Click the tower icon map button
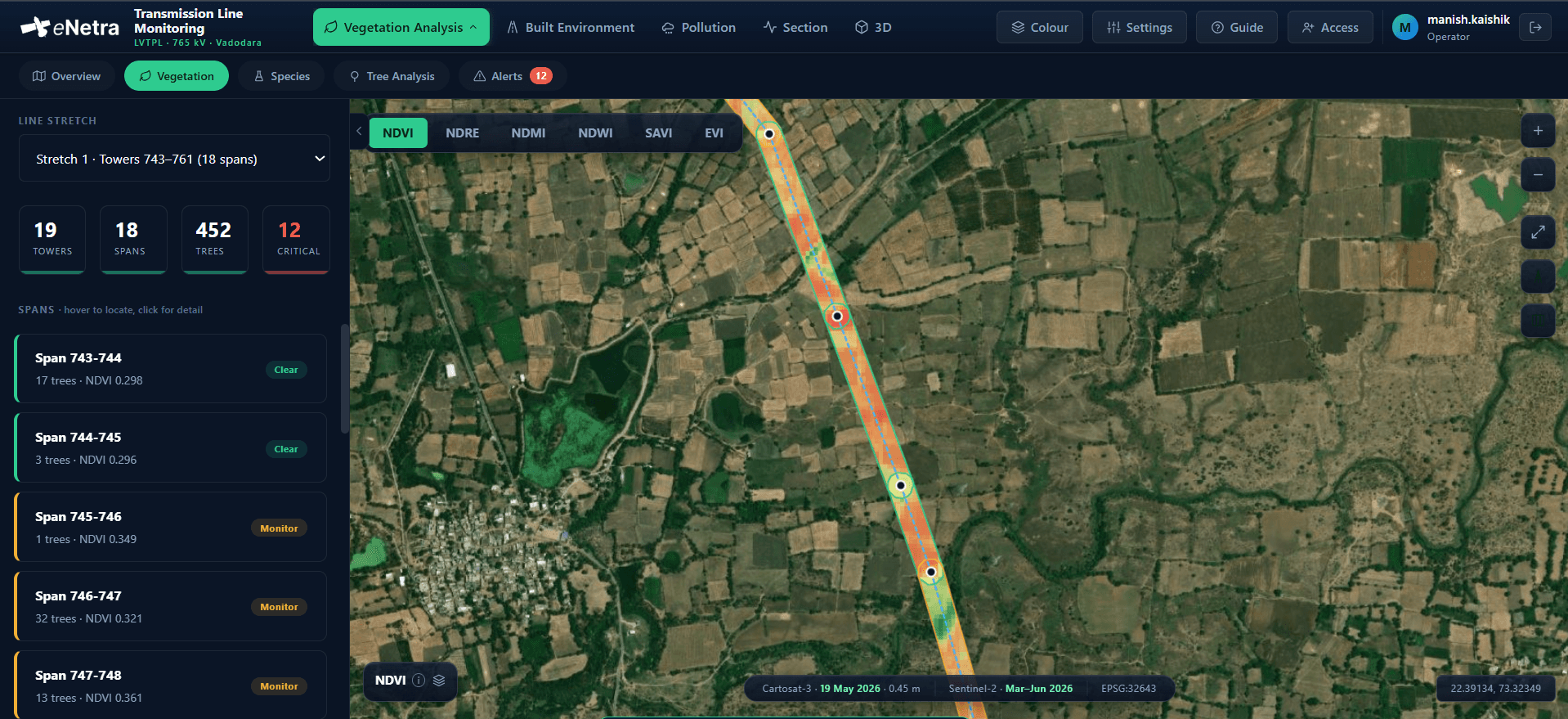The image size is (1568, 719). (x=1538, y=276)
